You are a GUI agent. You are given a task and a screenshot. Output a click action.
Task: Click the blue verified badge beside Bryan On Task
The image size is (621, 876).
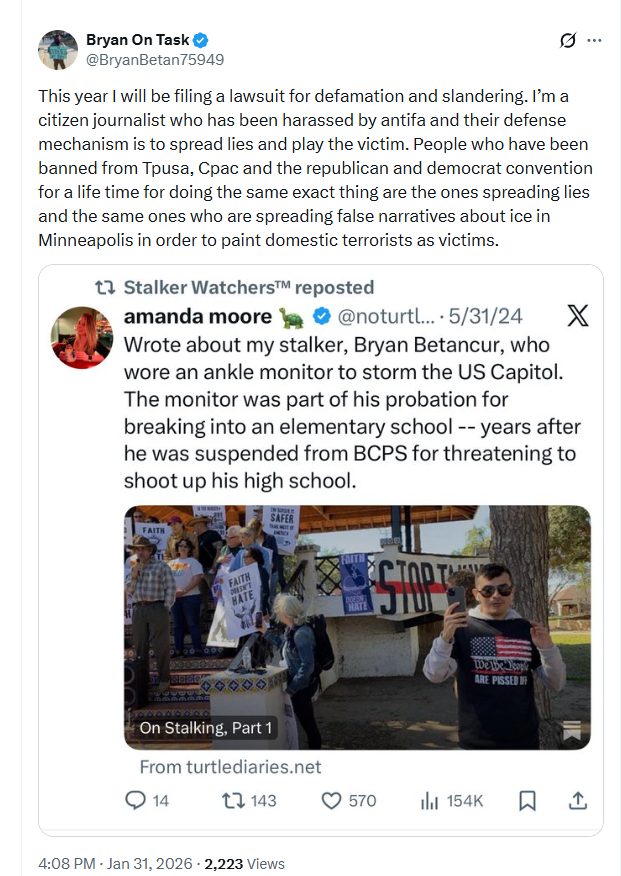[201, 41]
